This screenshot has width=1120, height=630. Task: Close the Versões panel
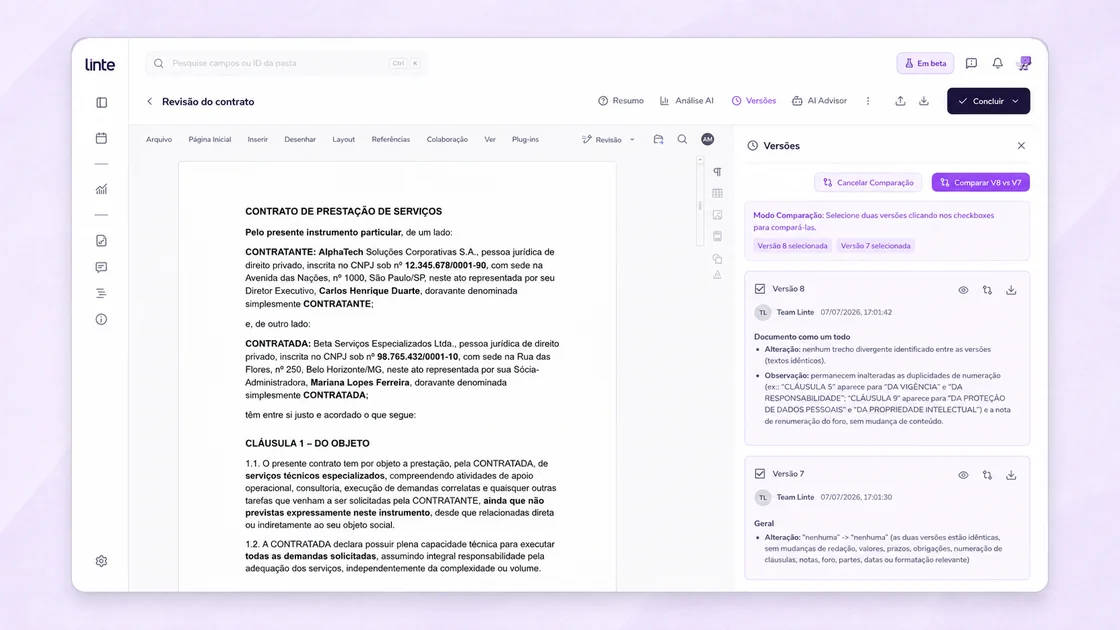[1021, 146]
